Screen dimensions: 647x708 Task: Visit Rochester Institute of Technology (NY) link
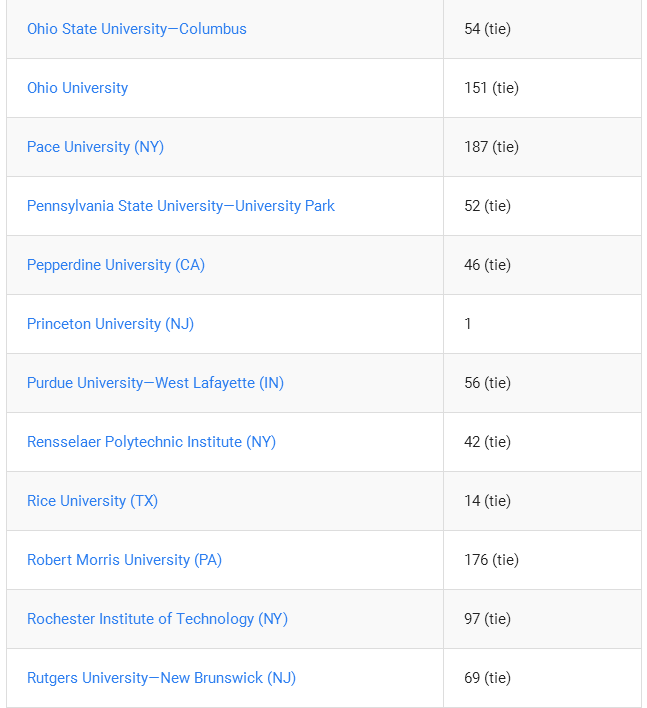coord(157,619)
